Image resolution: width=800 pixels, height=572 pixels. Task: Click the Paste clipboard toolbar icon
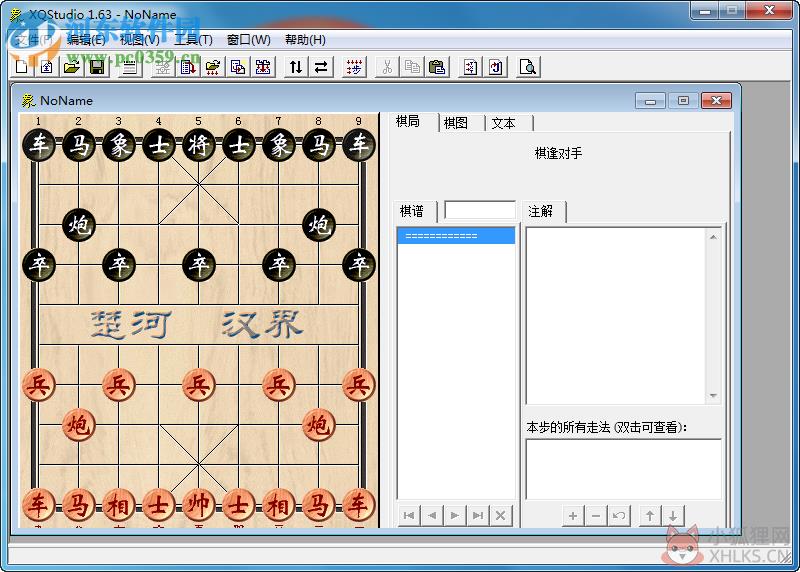pos(437,67)
